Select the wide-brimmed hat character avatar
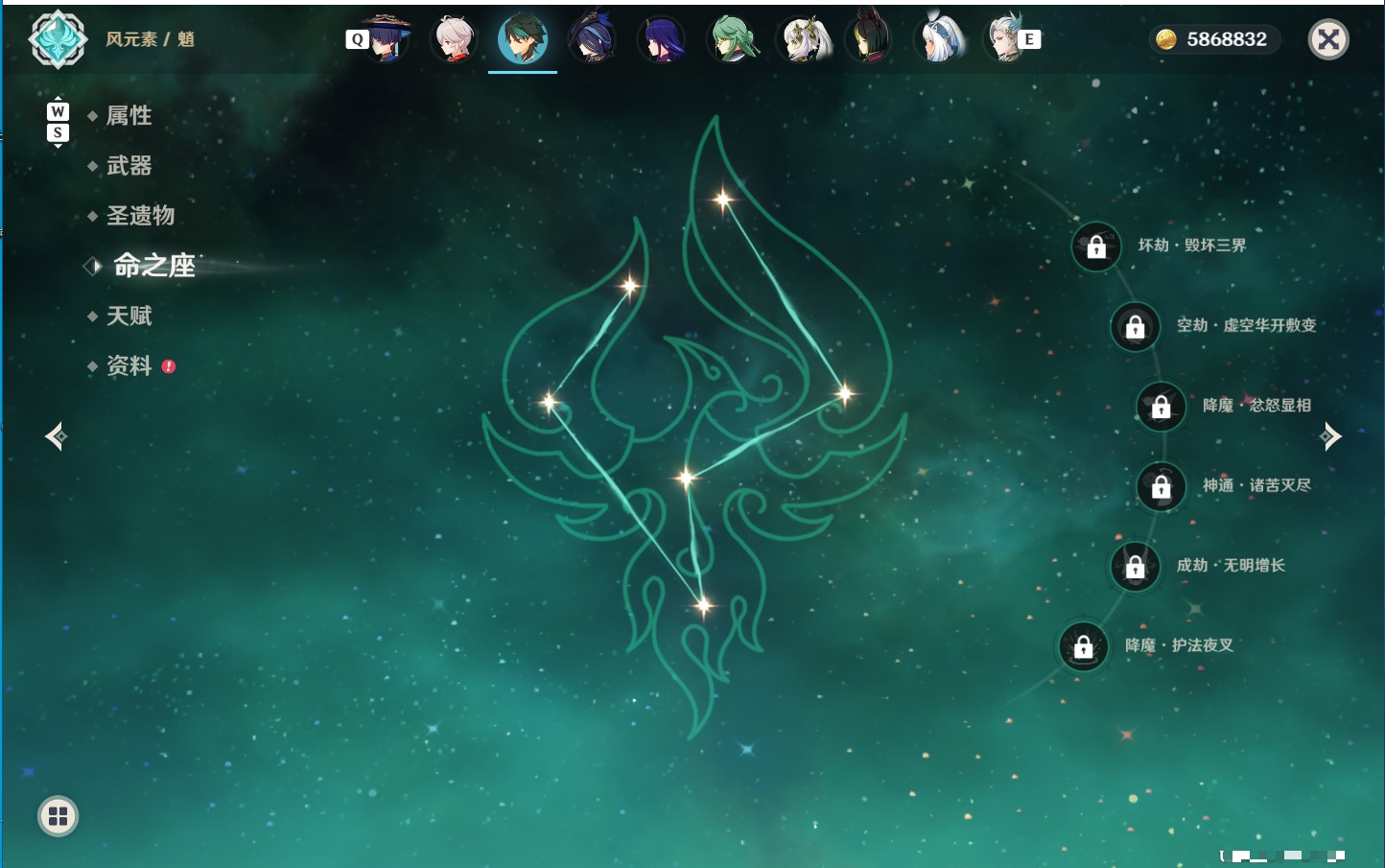Viewport: 1385px width, 868px height. pyautogui.click(x=386, y=39)
